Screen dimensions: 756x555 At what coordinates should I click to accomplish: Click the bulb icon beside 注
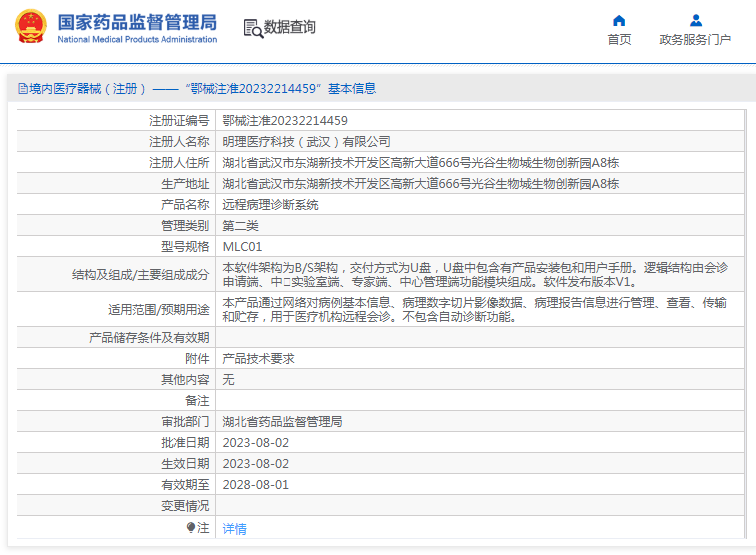(x=191, y=528)
